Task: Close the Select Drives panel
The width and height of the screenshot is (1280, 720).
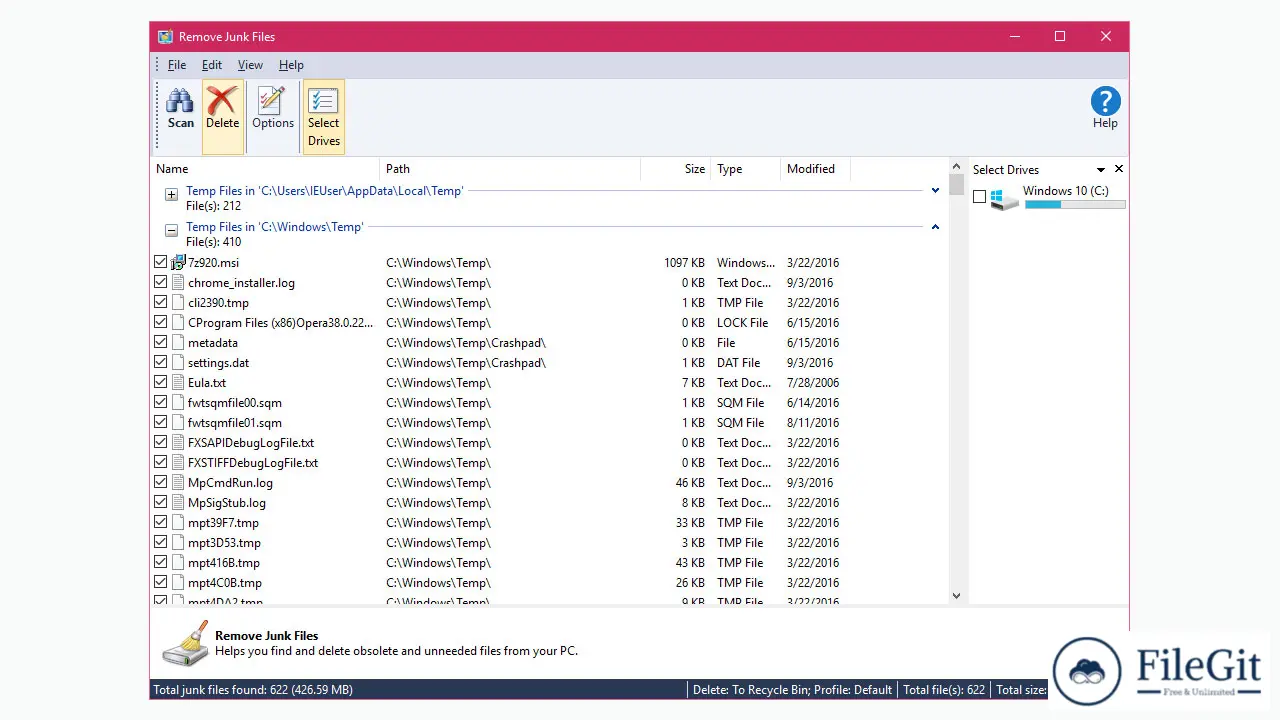Action: [x=1119, y=169]
